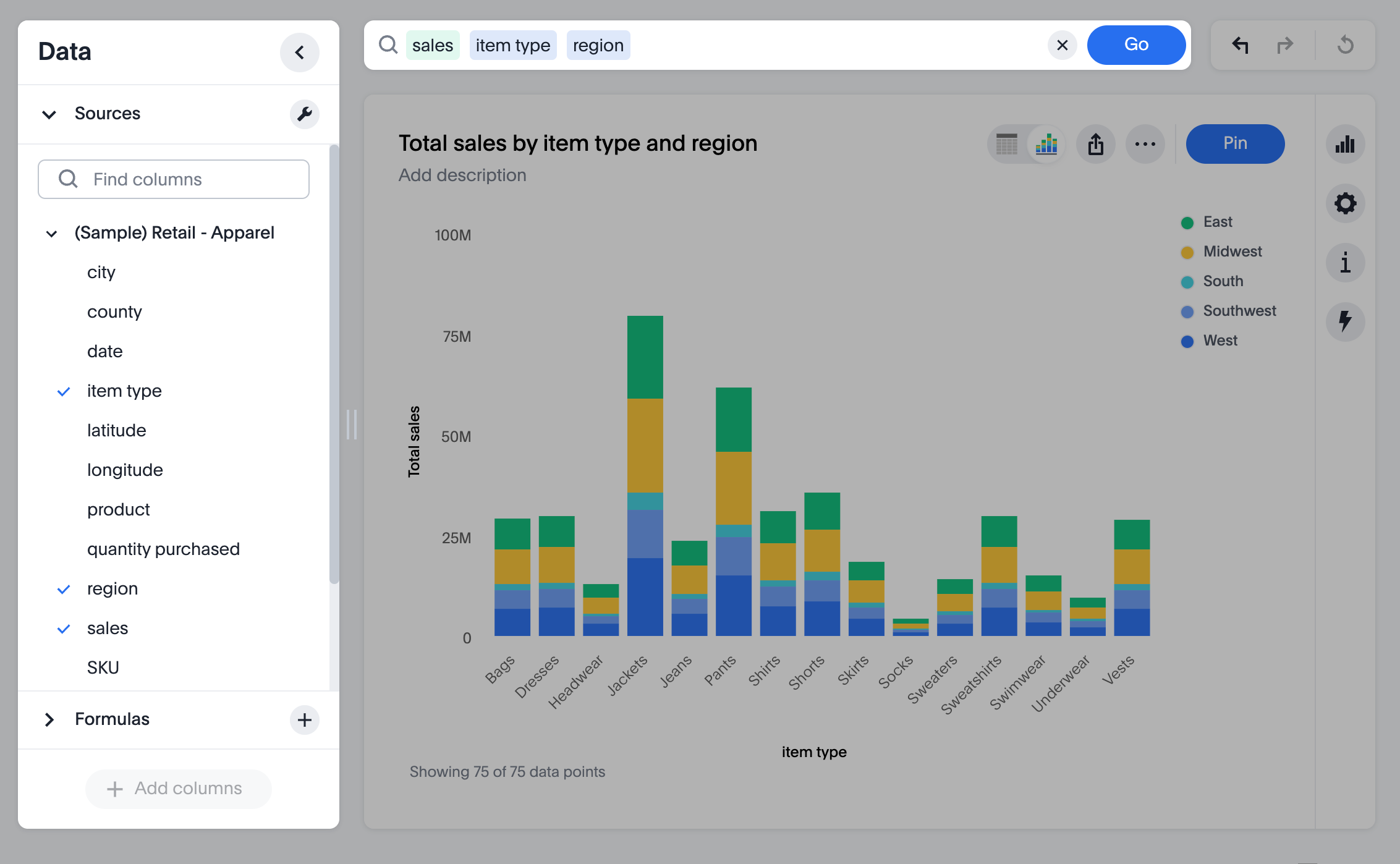
Task: Switch to table view of results
Action: click(x=1006, y=144)
